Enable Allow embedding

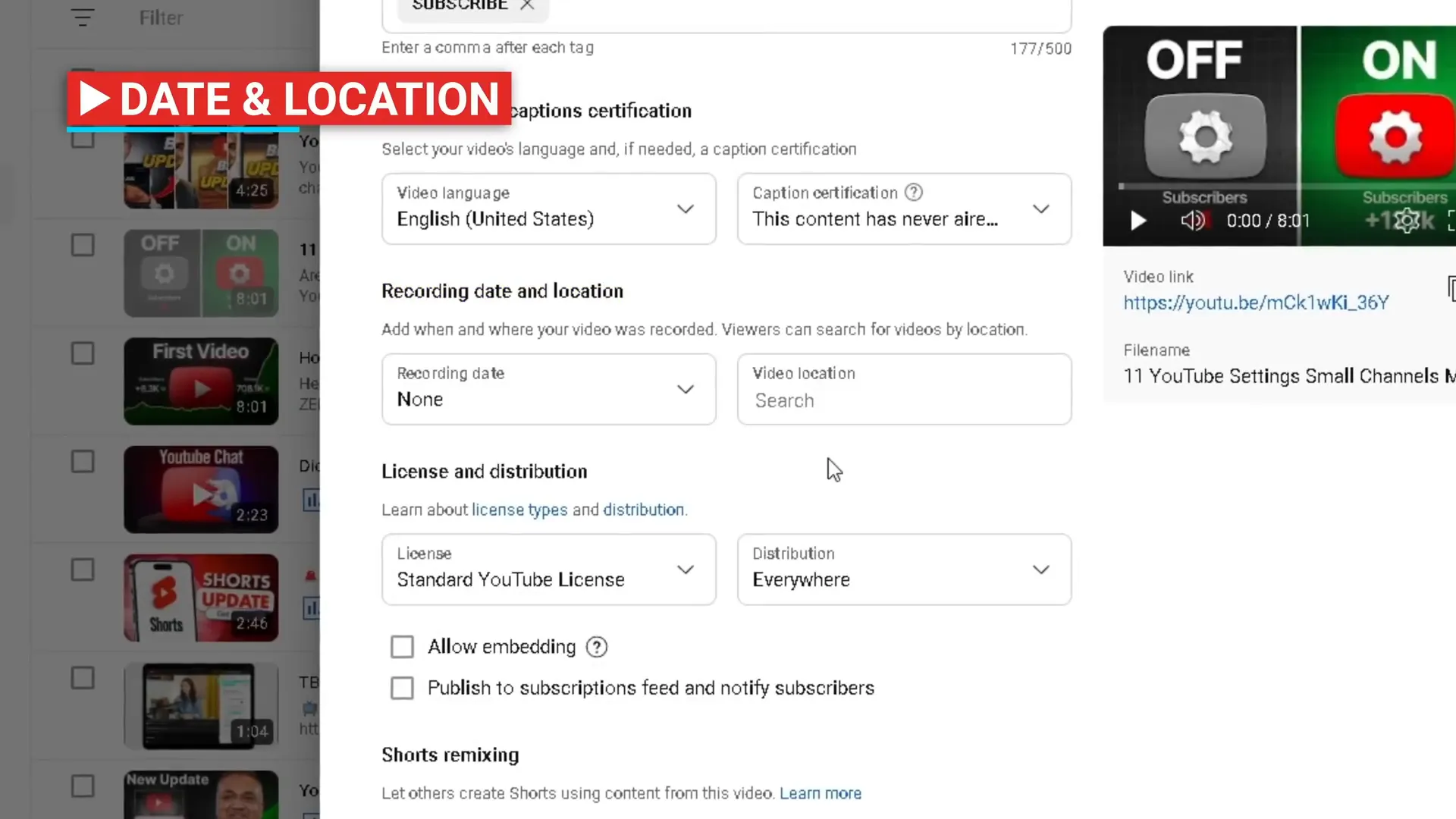click(402, 646)
